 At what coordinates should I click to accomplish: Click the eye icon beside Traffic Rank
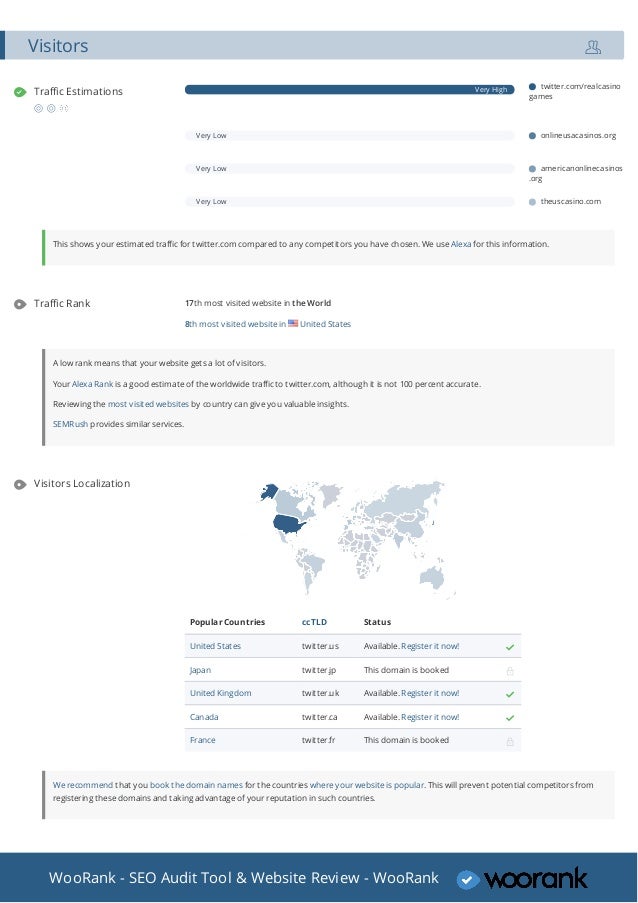click(x=20, y=304)
